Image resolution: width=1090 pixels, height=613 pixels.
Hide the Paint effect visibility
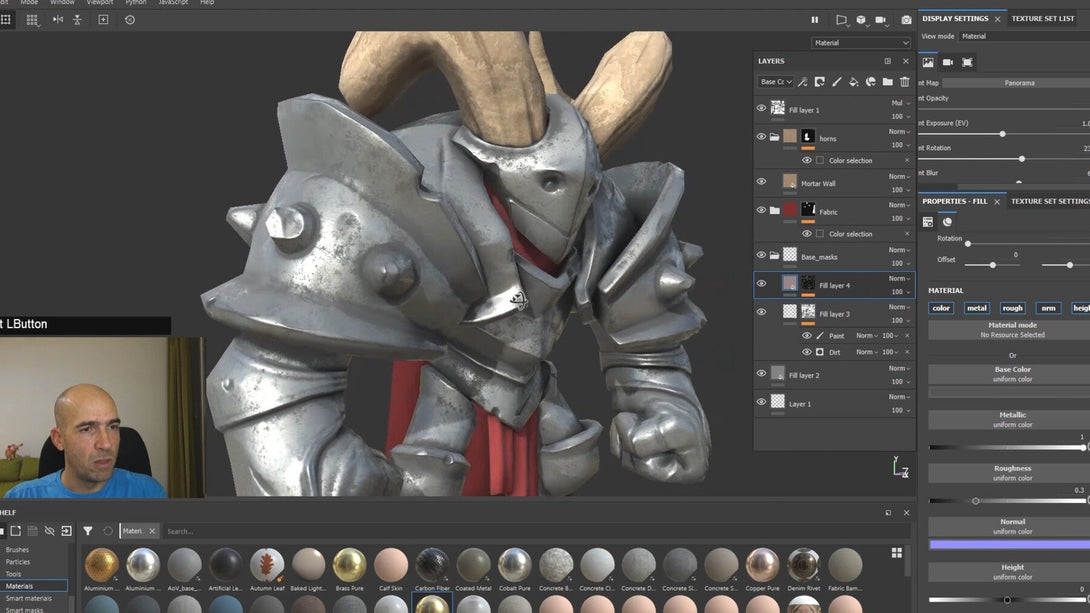point(806,336)
